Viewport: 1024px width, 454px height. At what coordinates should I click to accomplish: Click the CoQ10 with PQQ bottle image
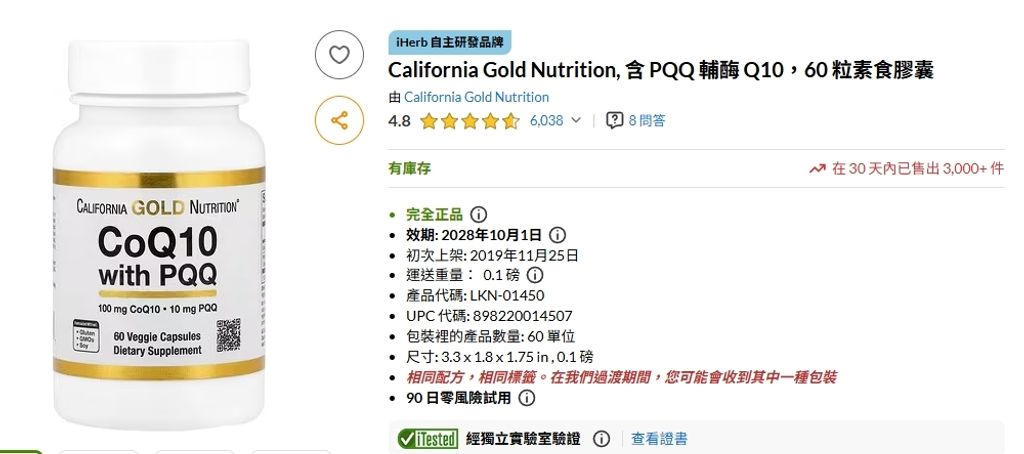coord(158,230)
